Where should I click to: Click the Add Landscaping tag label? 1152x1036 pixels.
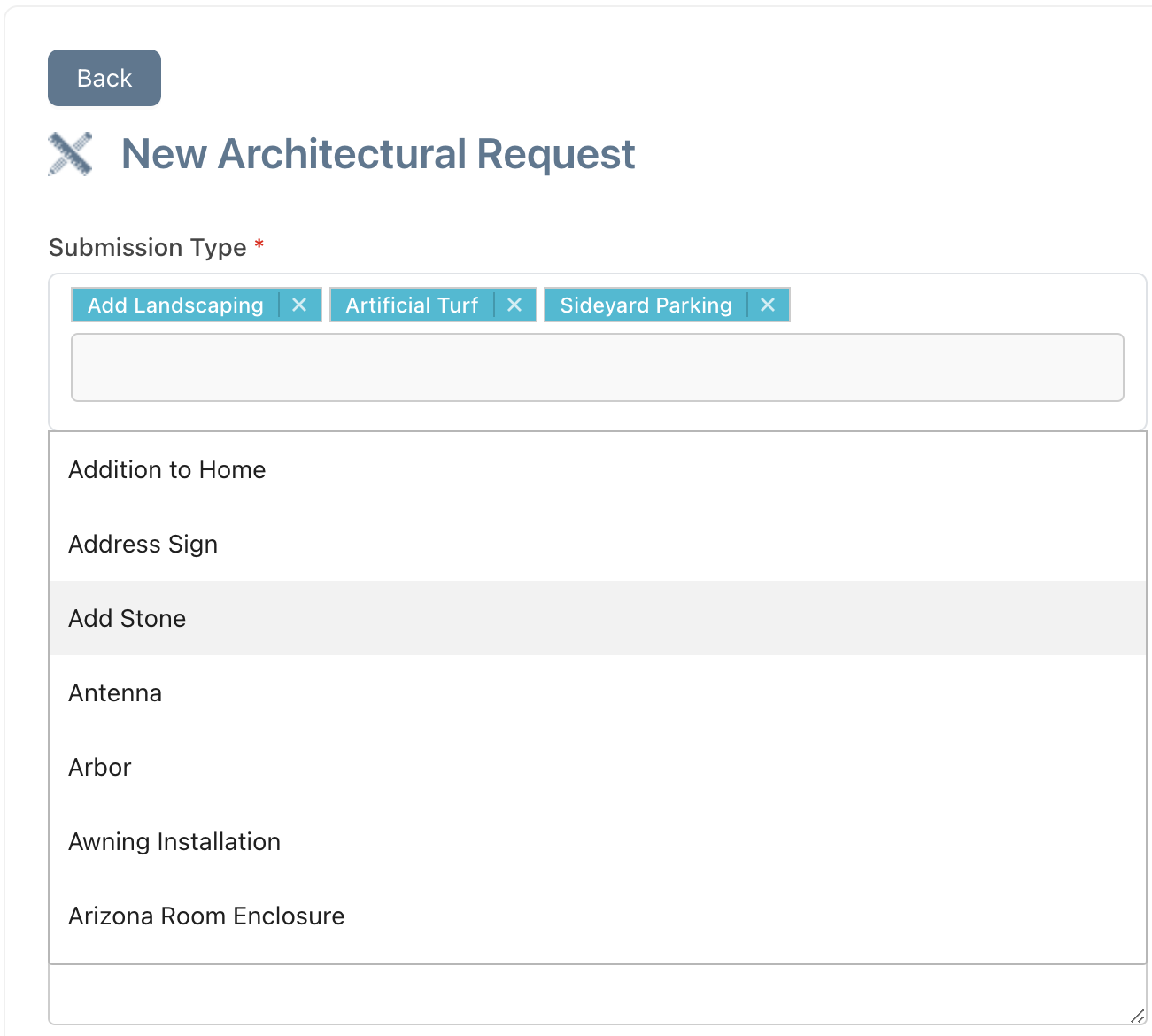click(x=175, y=305)
